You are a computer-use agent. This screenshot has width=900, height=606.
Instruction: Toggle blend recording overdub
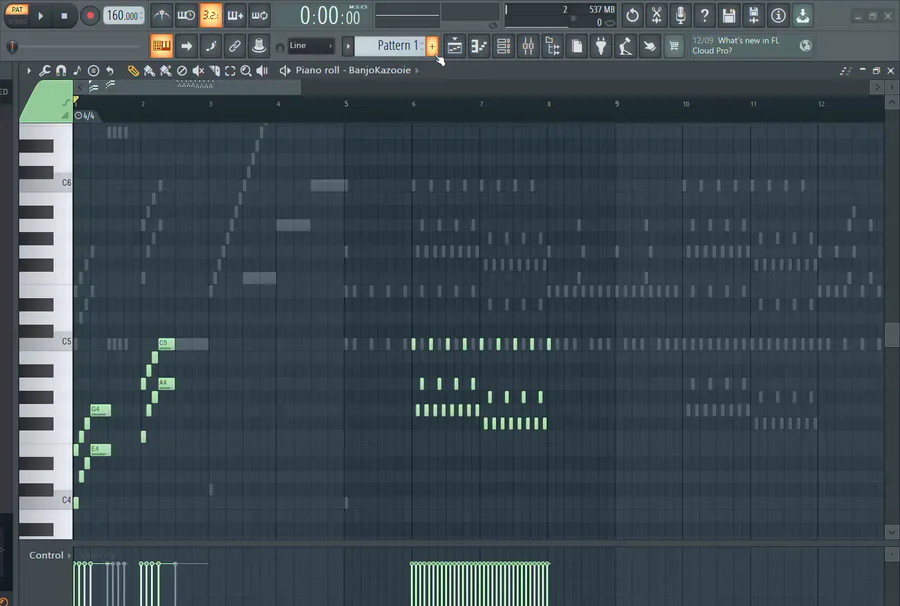235,15
